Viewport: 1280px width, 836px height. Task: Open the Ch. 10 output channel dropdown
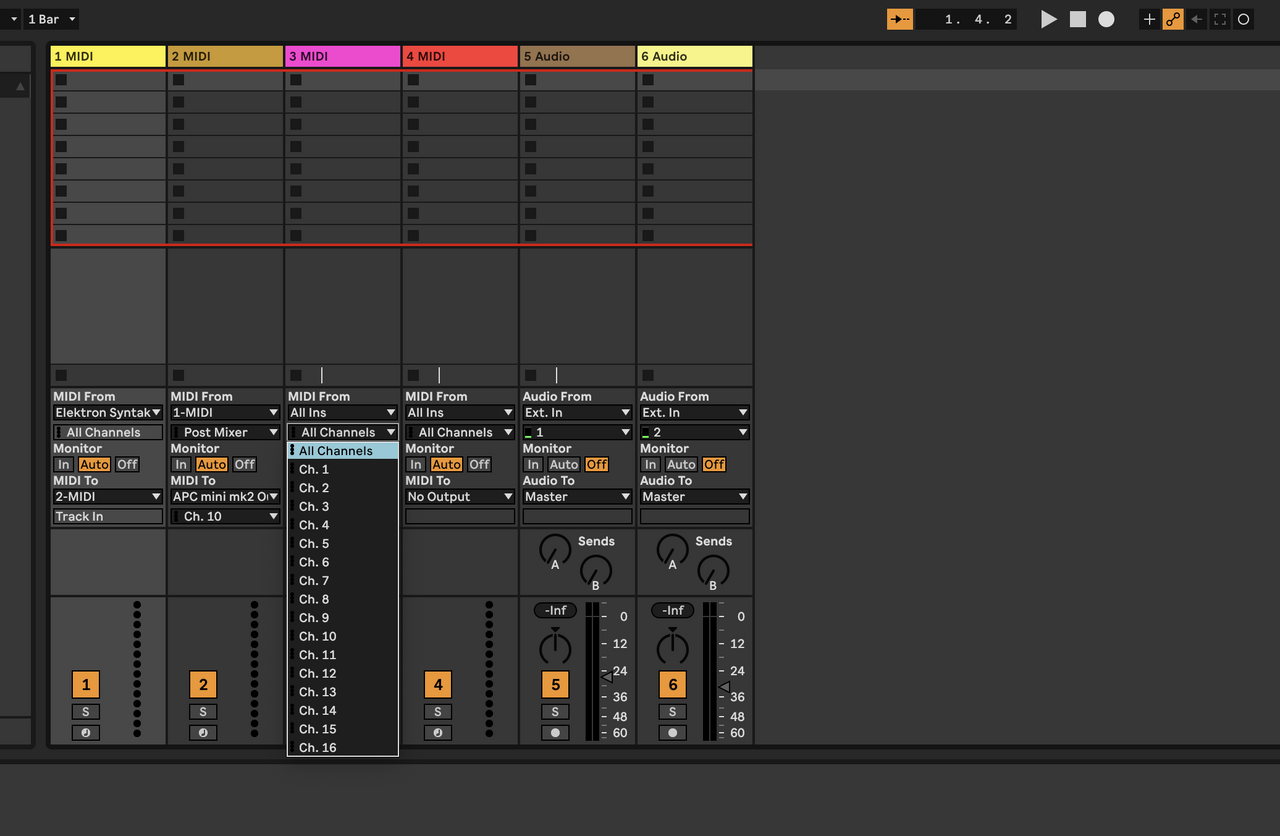point(225,516)
